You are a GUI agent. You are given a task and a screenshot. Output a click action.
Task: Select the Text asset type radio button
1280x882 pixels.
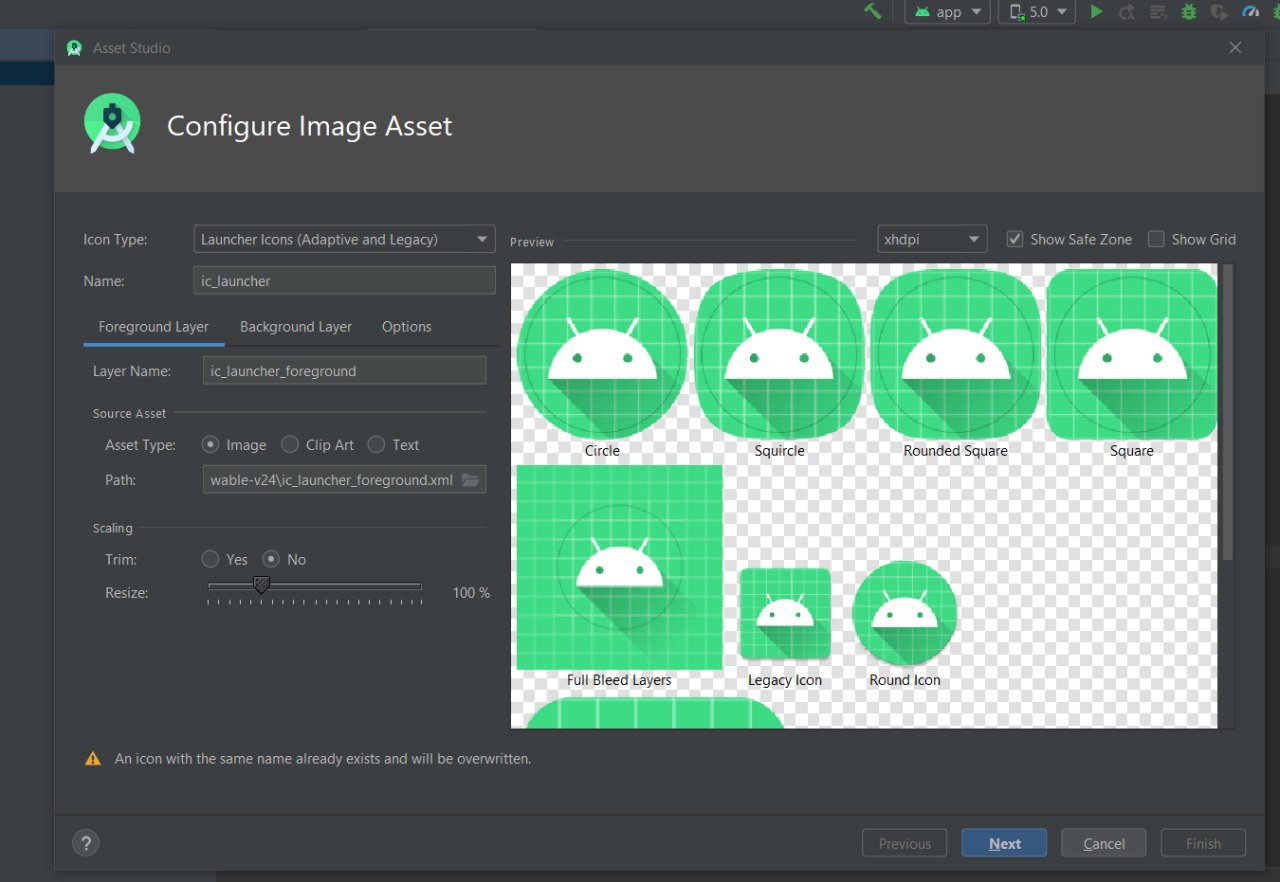pyautogui.click(x=376, y=445)
